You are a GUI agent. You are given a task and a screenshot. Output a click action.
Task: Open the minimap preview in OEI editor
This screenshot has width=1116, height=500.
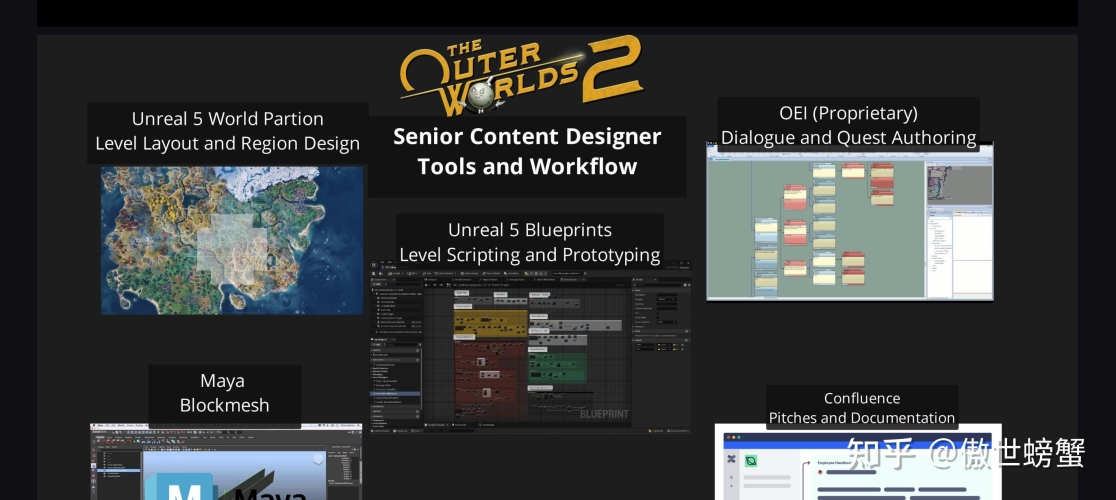(x=959, y=184)
